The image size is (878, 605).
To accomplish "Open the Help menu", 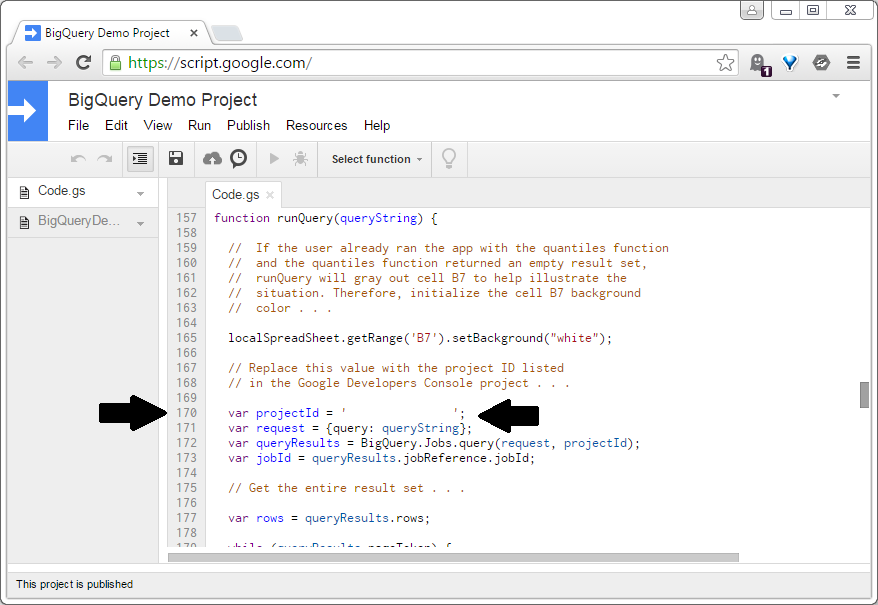I will [377, 125].
